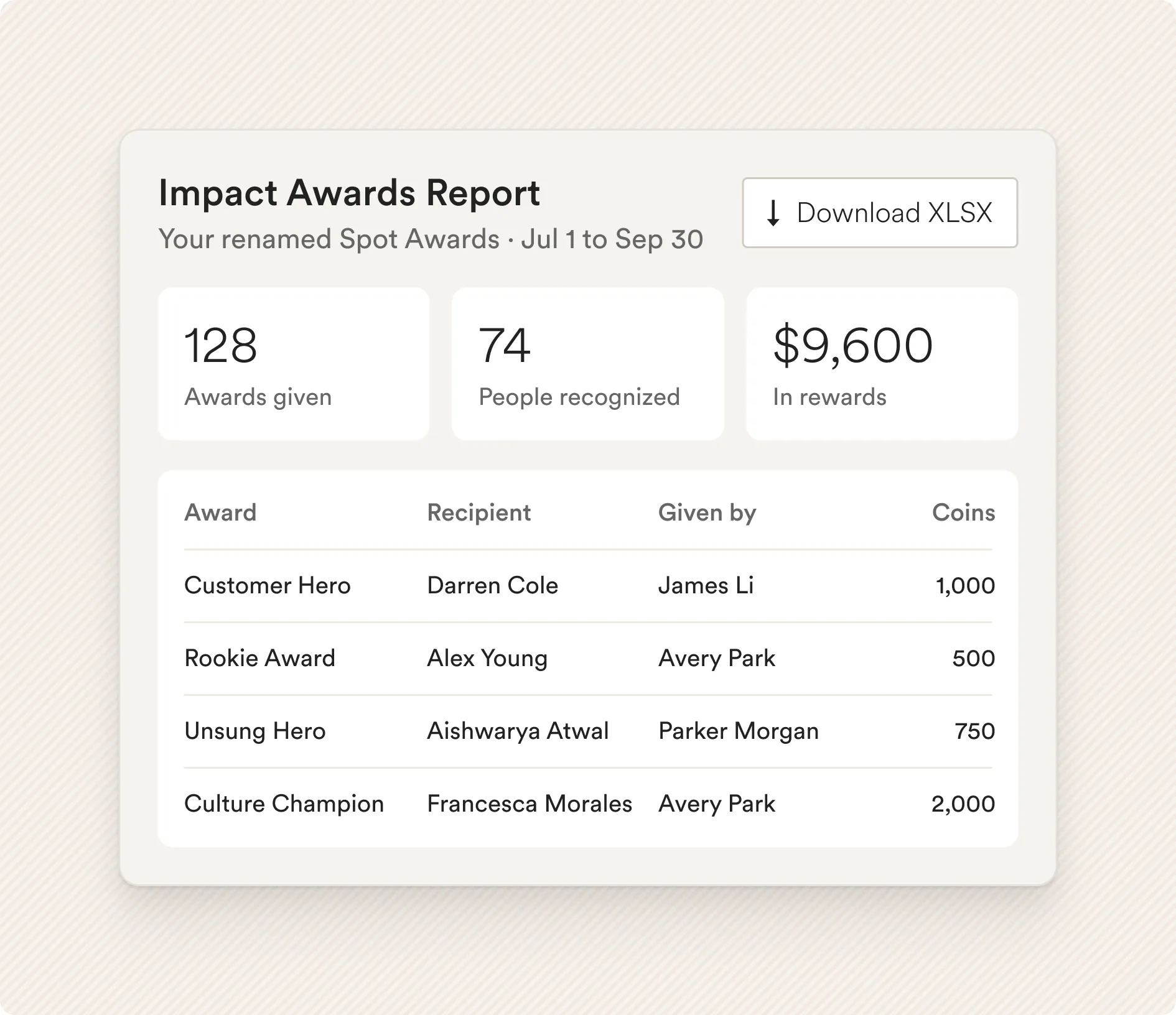This screenshot has height=1015, width=1176.
Task: Select the Unsung Hero award cell
Action: [255, 731]
